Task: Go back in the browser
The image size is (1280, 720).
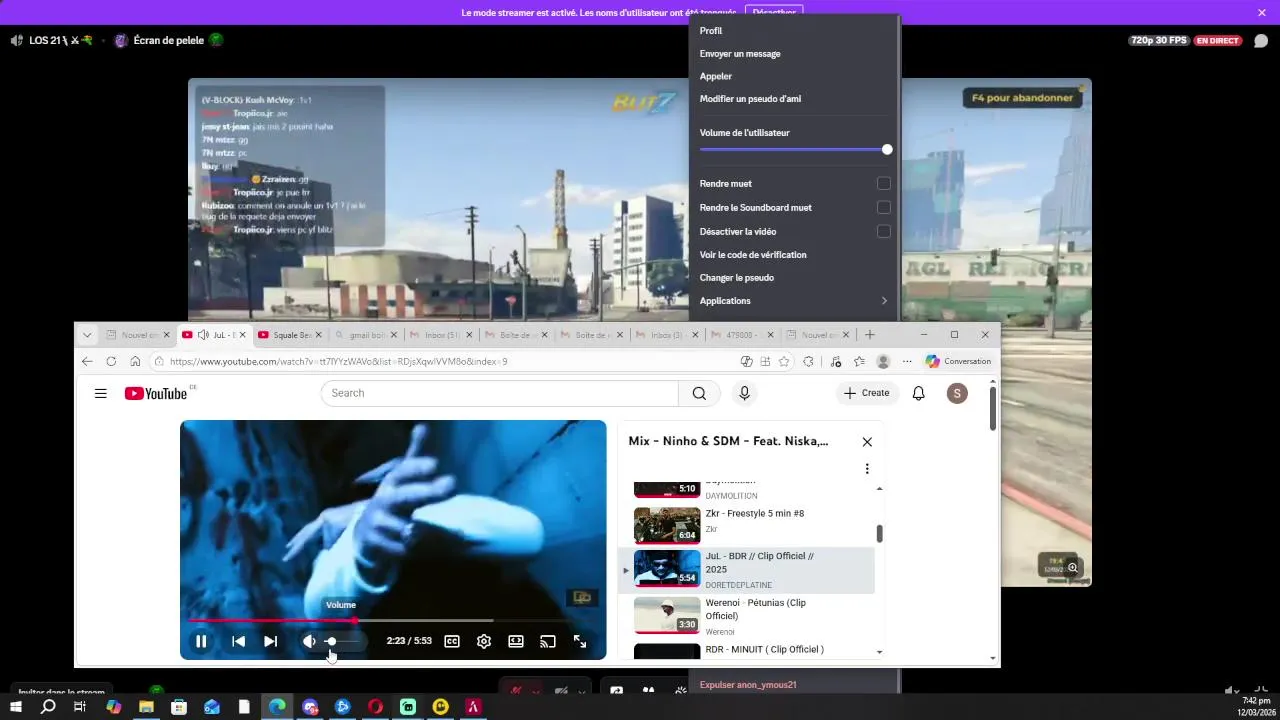Action: (x=87, y=361)
